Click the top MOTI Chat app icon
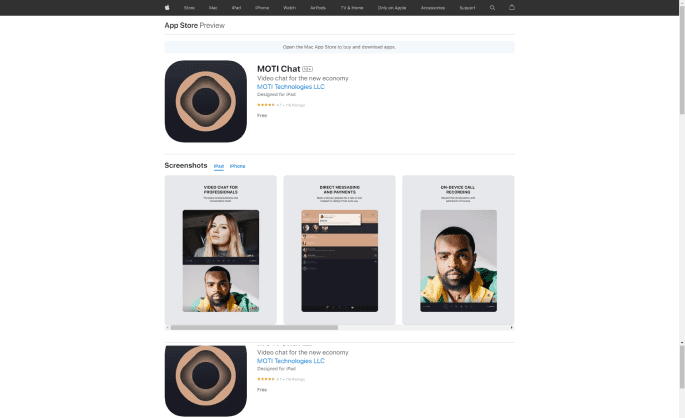Screen dimensions: 685x418 coord(206,101)
